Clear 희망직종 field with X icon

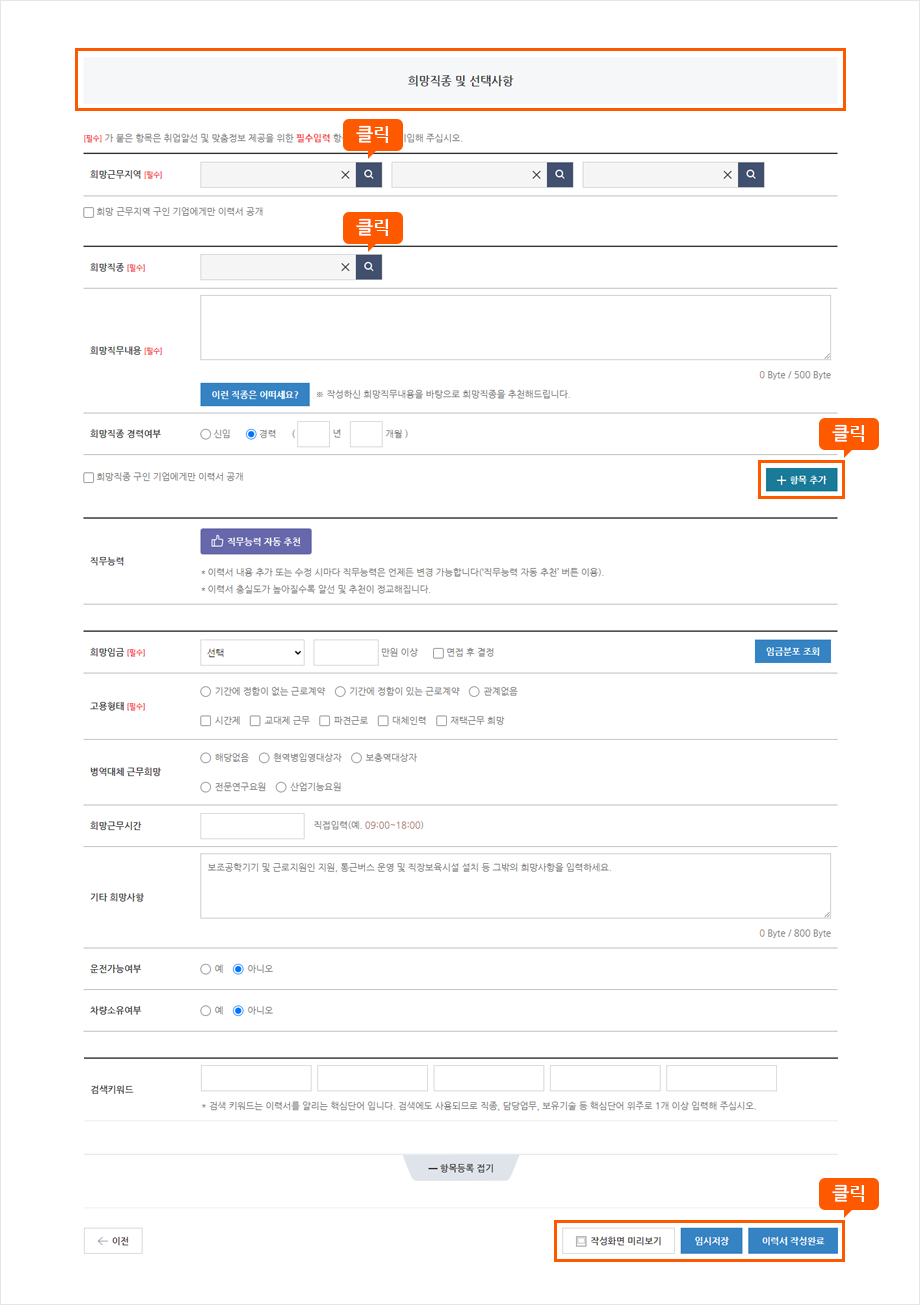[x=345, y=267]
